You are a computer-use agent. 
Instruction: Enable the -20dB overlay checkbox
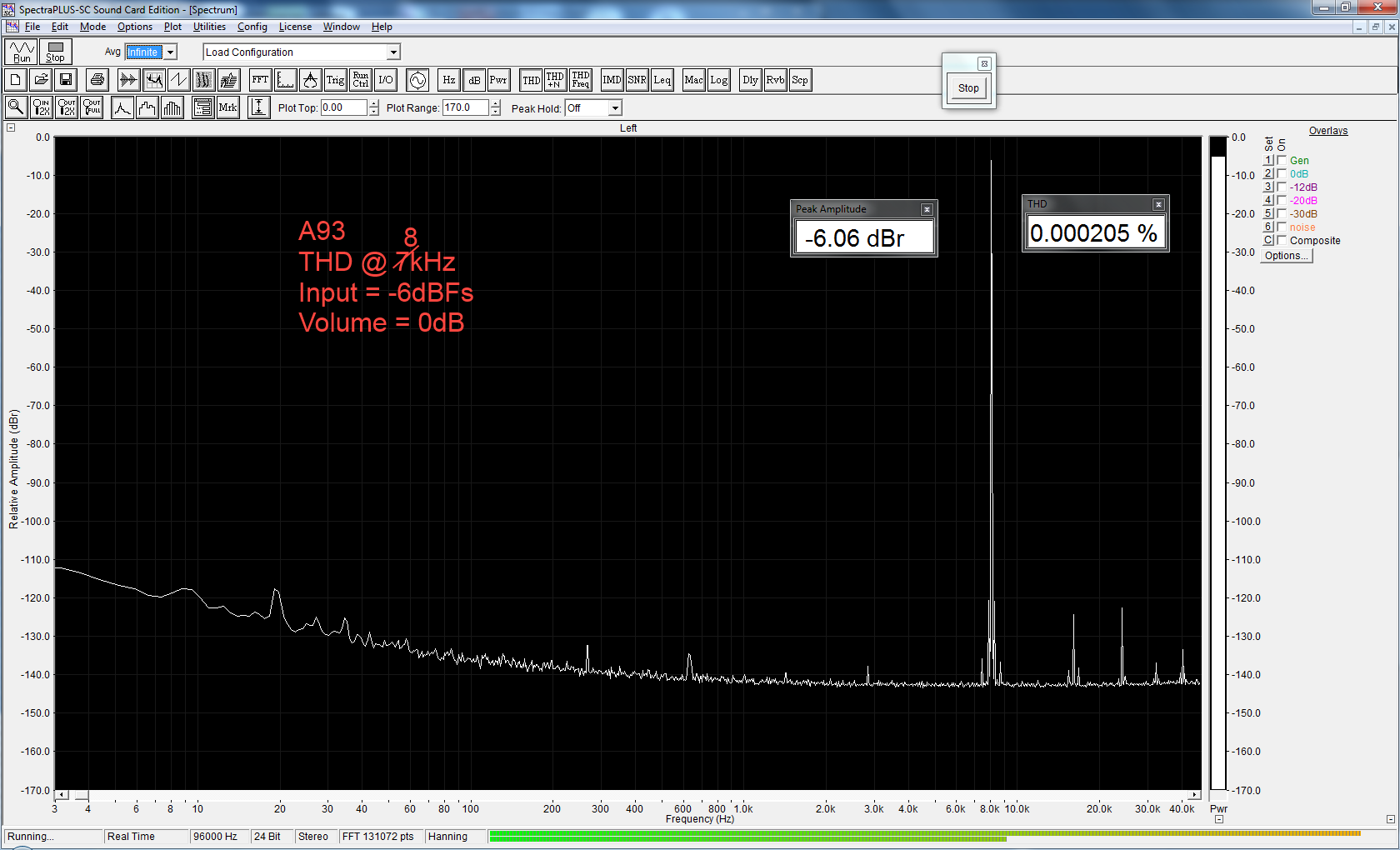point(1282,200)
